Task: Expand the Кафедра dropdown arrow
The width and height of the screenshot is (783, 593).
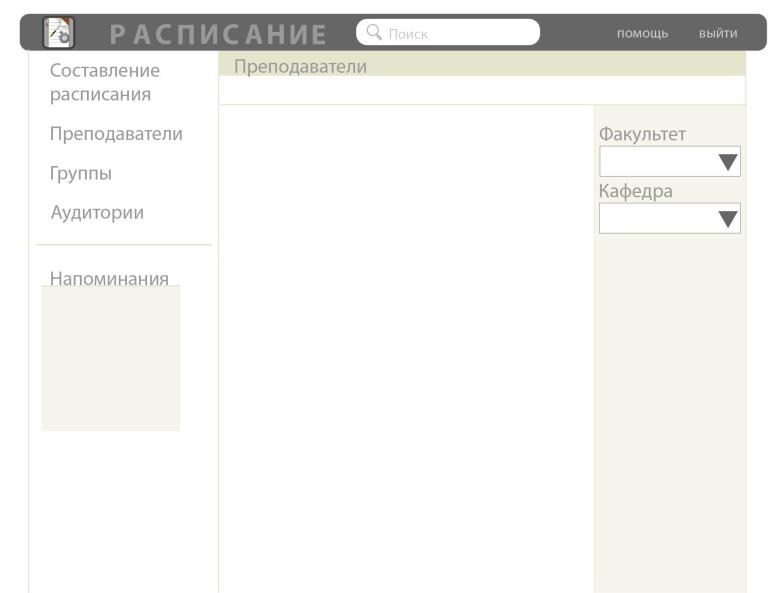Action: pyautogui.click(x=728, y=219)
